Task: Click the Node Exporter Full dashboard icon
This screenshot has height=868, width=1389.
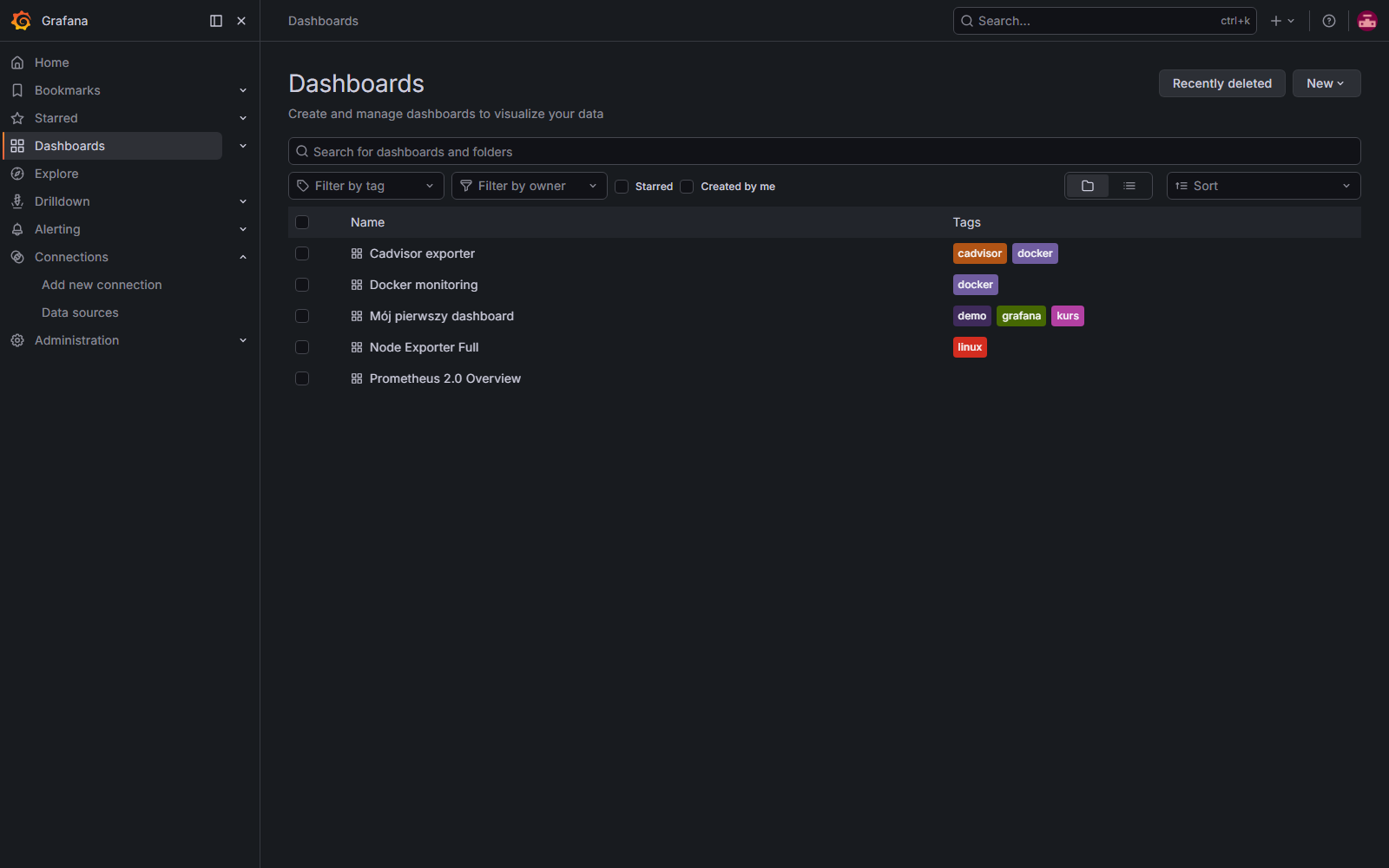Action: tap(357, 347)
